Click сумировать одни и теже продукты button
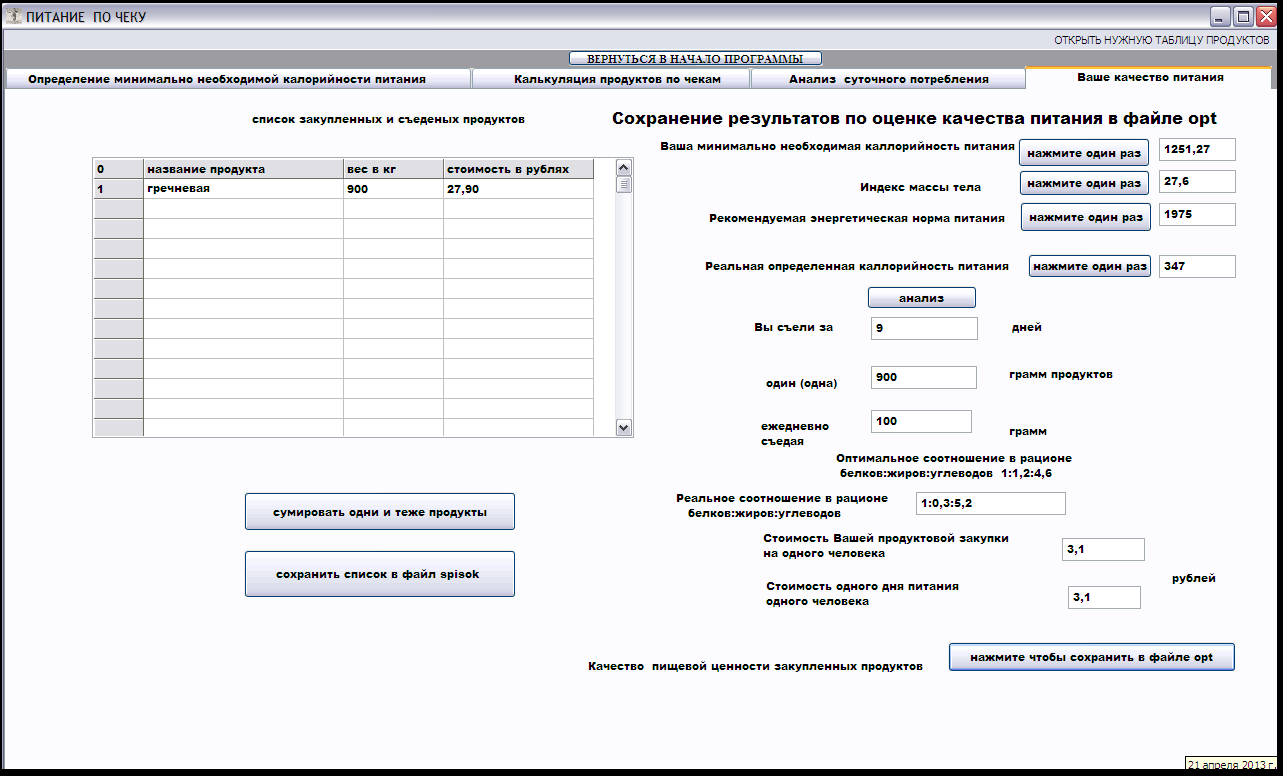This screenshot has height=776, width=1283. click(380, 512)
